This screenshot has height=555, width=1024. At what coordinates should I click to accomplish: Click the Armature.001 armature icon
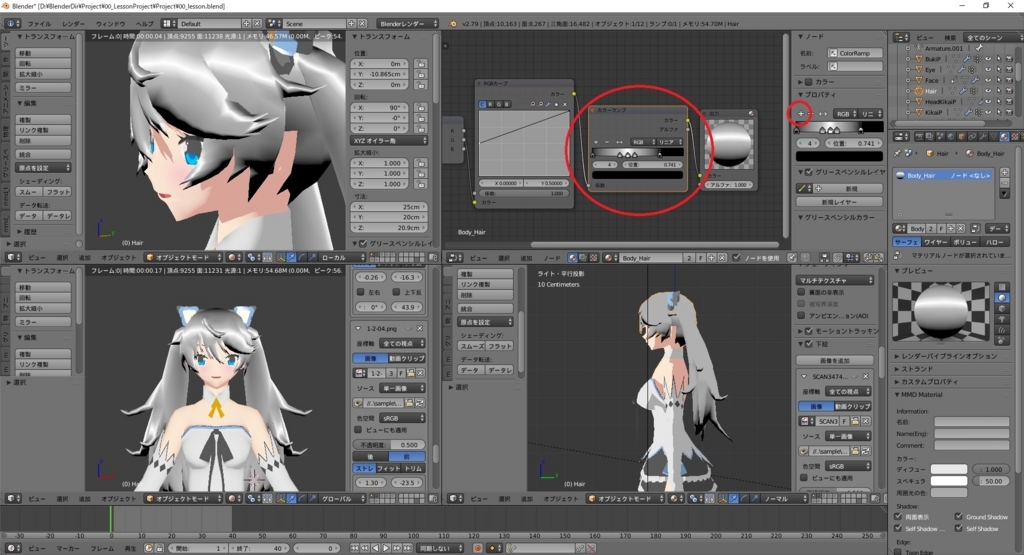[919, 48]
